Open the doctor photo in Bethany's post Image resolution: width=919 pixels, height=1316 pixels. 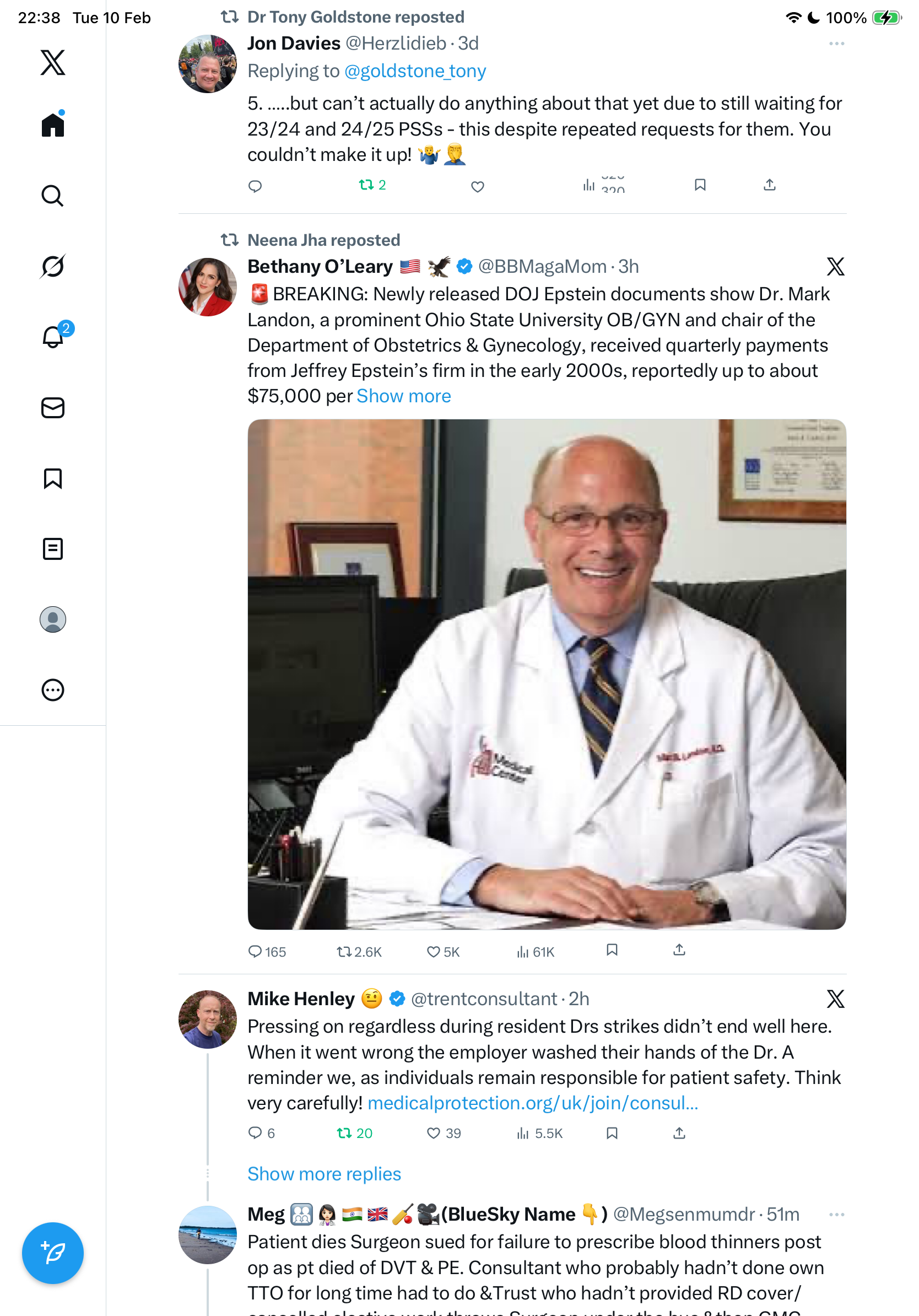click(x=547, y=674)
